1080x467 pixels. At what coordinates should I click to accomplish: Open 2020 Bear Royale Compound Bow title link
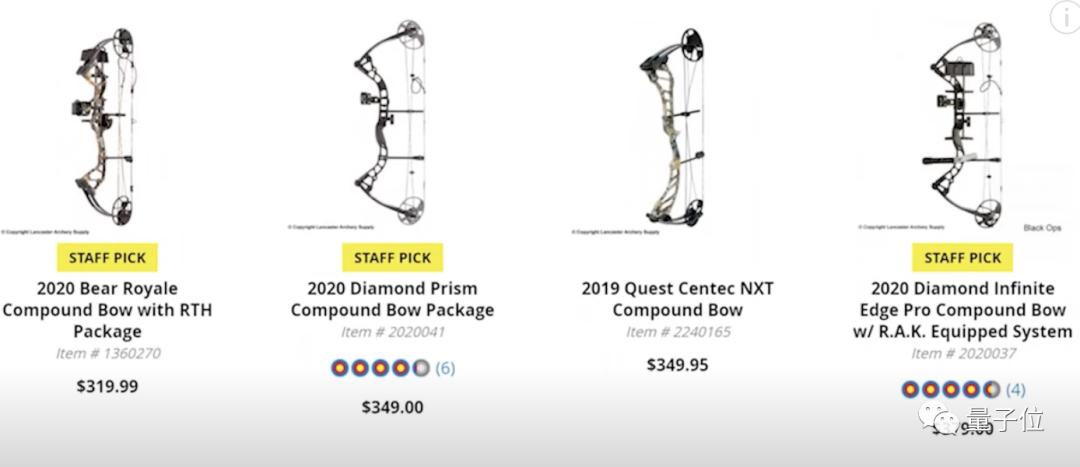point(107,310)
